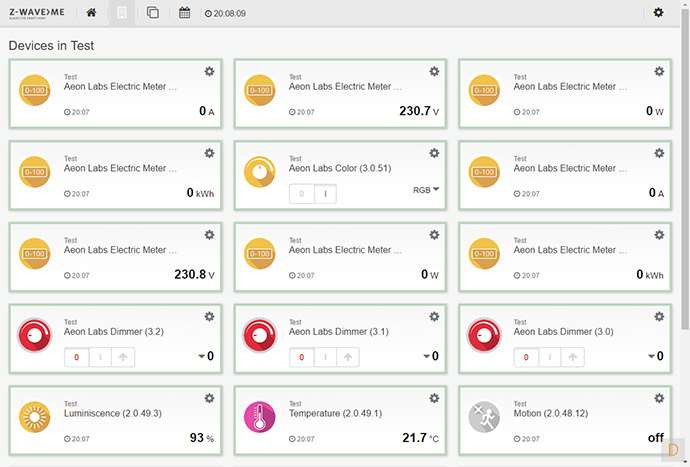Open the events calendar icon
This screenshot has width=690, height=467.
(184, 13)
